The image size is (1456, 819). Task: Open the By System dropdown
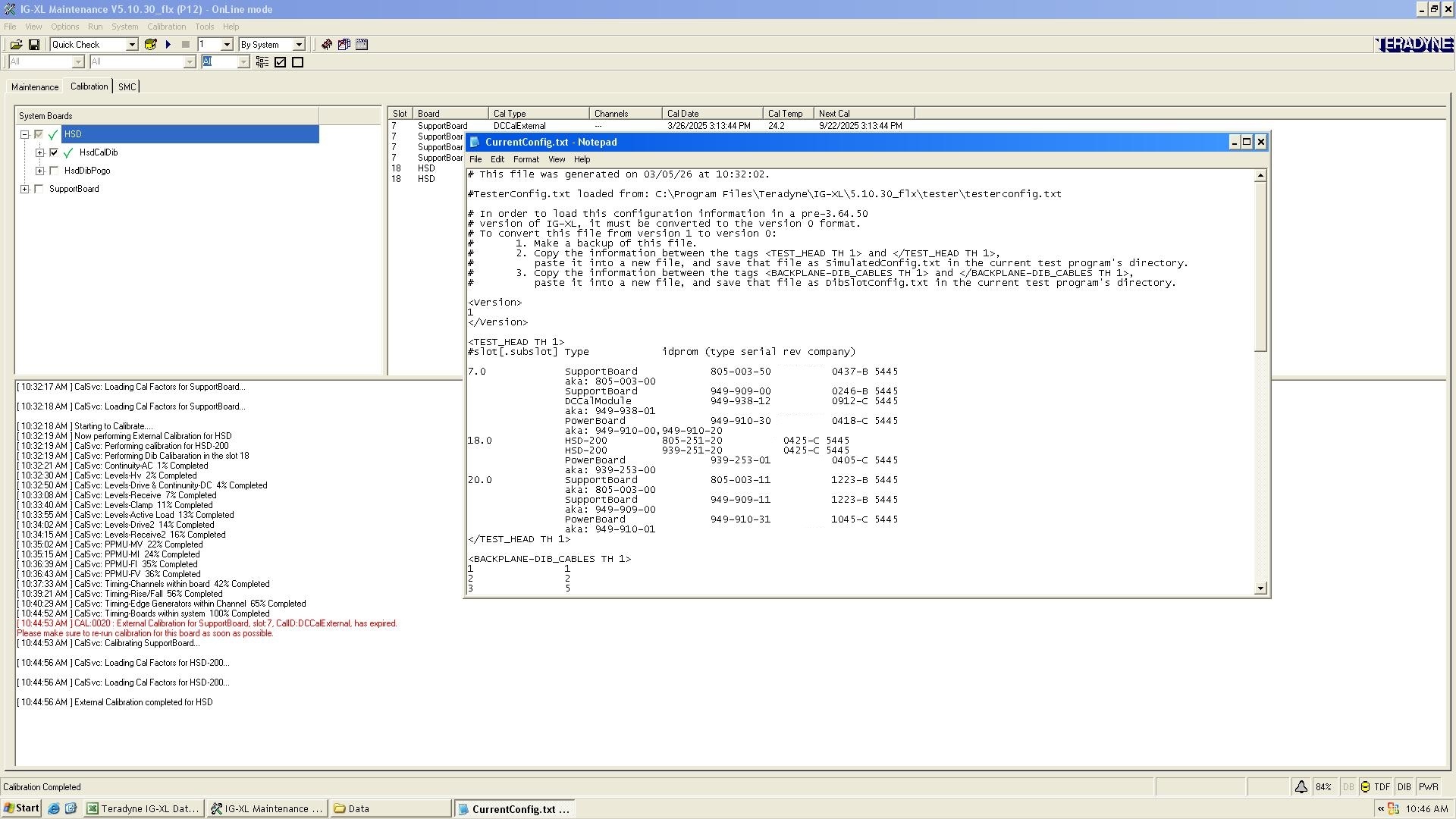click(299, 45)
